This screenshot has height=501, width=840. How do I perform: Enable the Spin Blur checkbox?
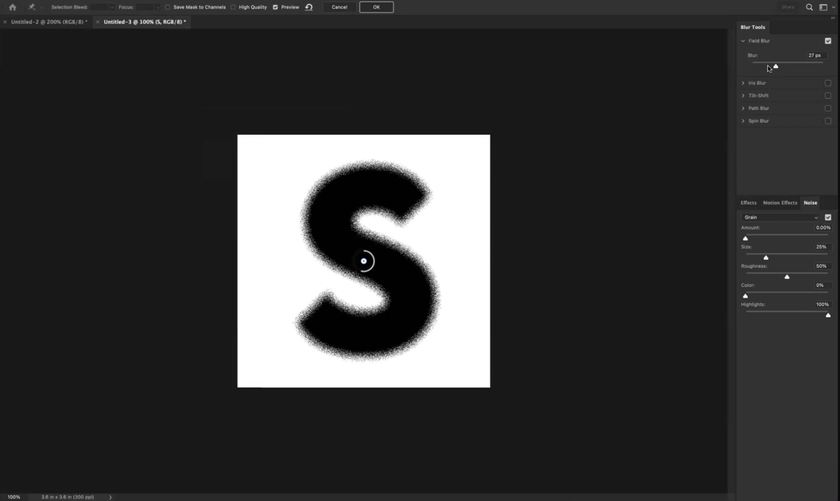[x=828, y=121]
